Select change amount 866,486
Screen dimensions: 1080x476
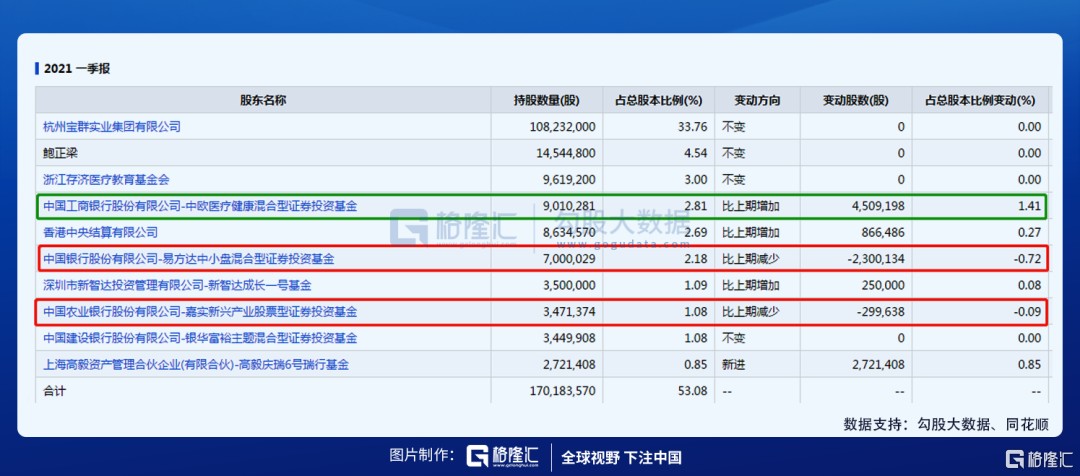point(881,233)
